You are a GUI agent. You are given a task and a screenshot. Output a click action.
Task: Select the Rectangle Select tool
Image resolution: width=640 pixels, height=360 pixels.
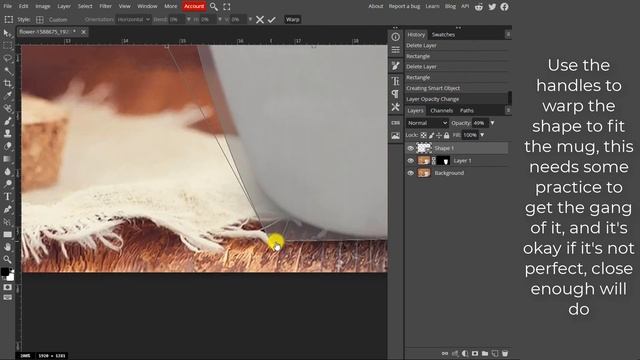pyautogui.click(x=7, y=46)
